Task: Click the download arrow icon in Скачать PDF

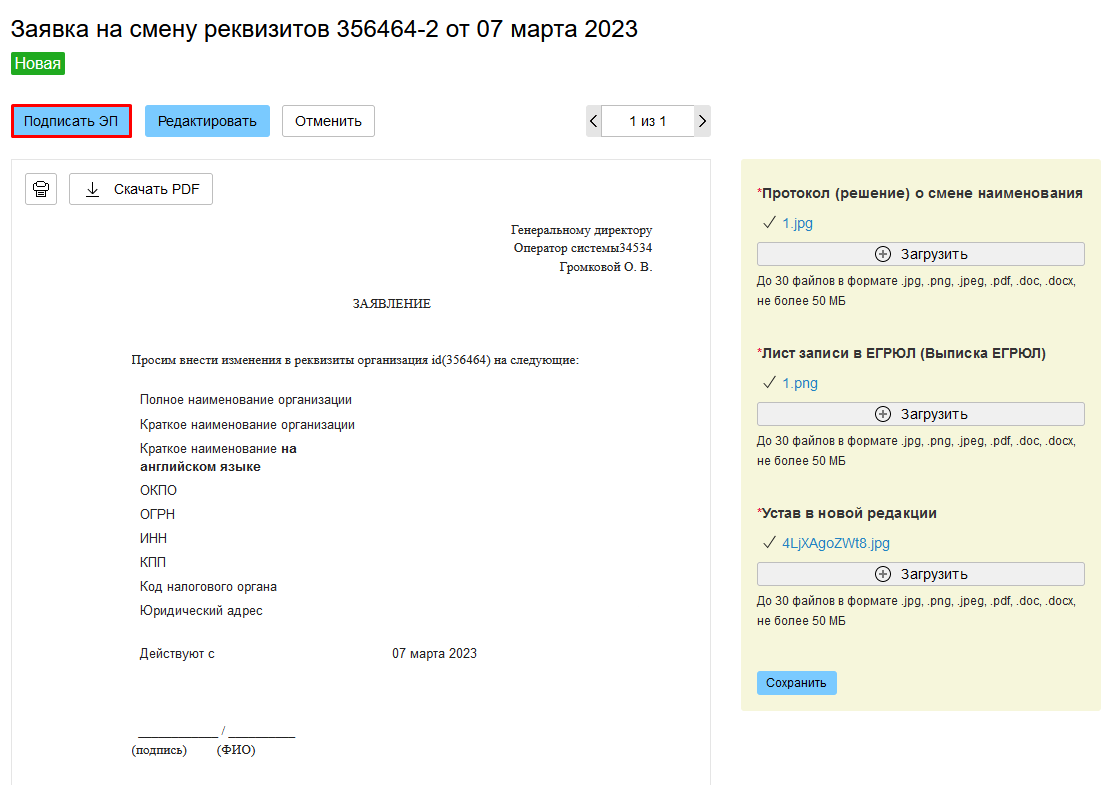Action: tap(93, 189)
